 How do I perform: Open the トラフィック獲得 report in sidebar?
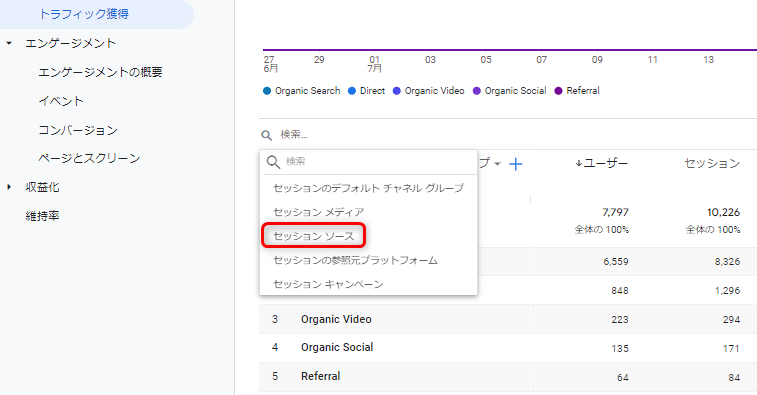tap(84, 14)
